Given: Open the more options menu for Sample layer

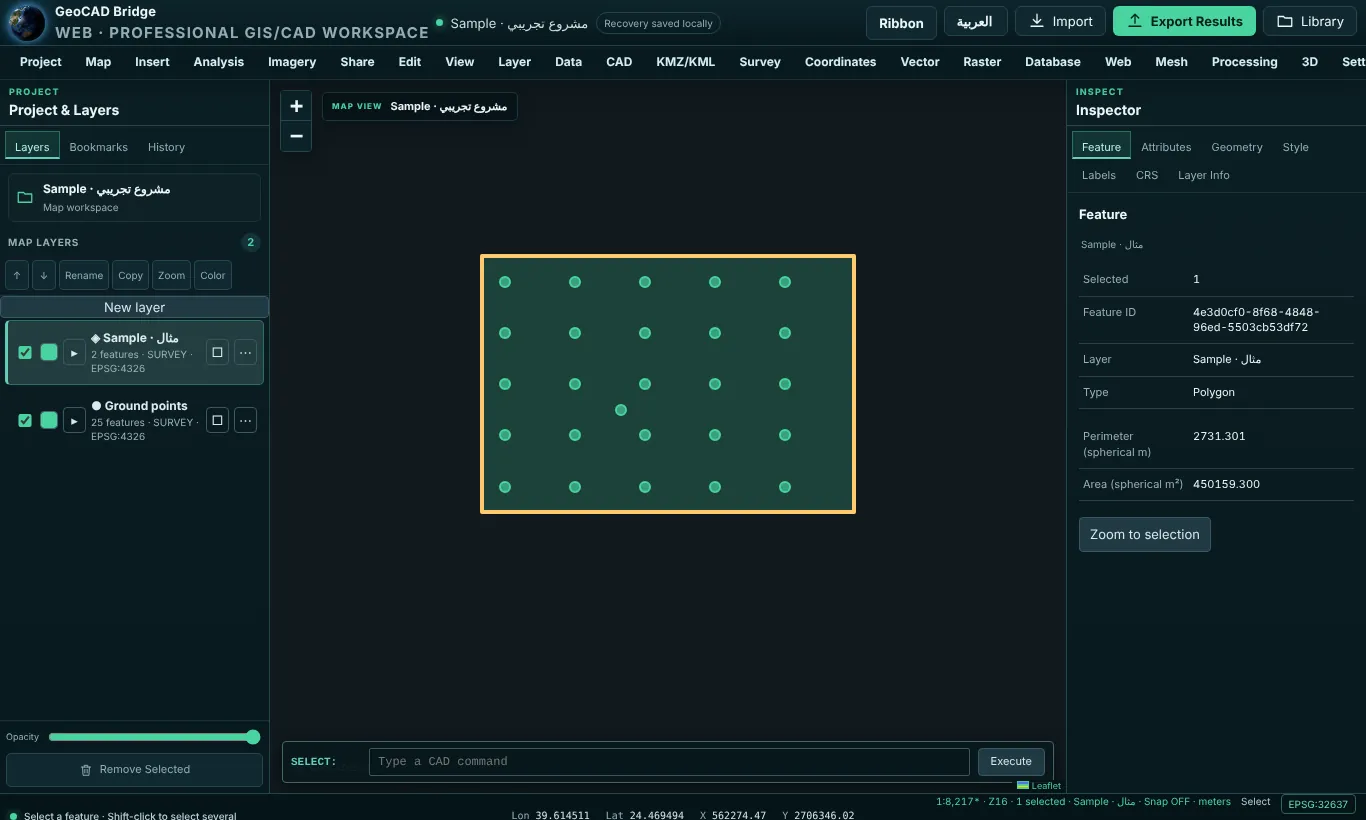Looking at the screenshot, I should [245, 352].
